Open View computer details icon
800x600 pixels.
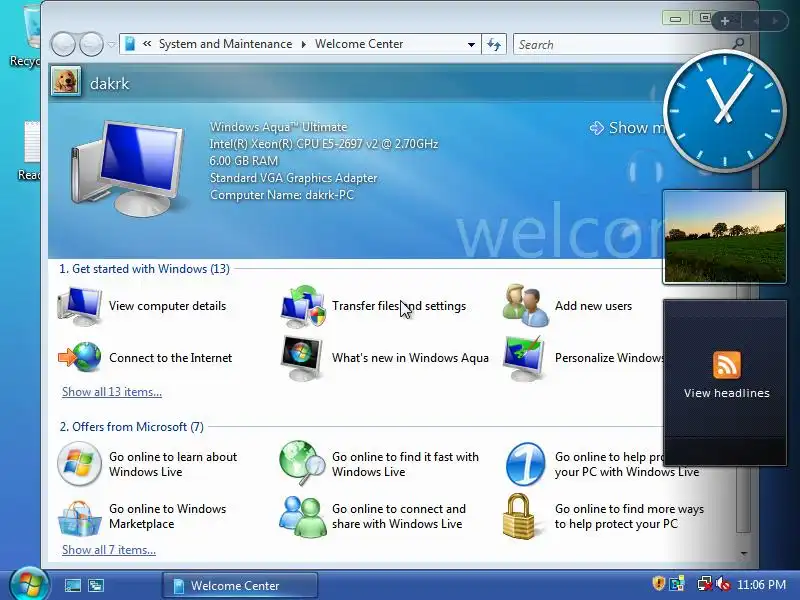(80, 306)
